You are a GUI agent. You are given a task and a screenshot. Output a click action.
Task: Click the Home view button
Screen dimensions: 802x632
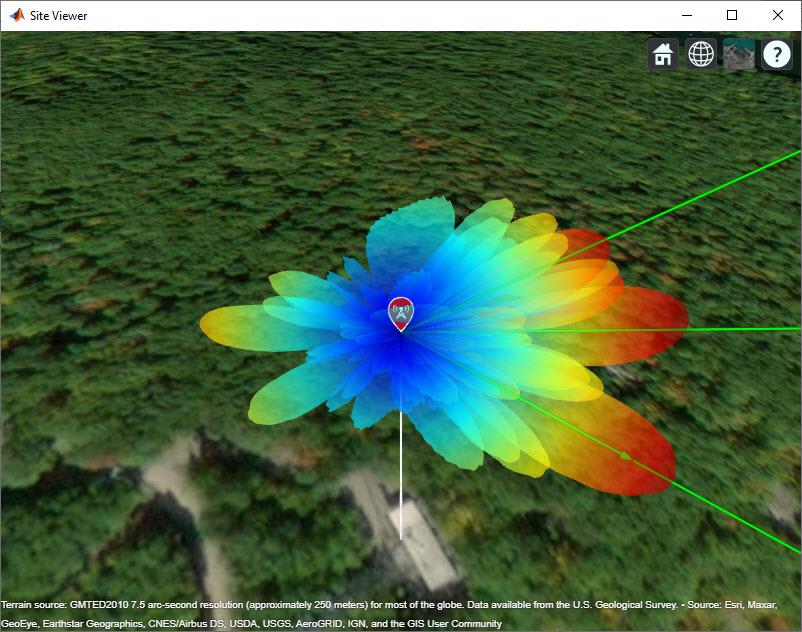point(663,54)
